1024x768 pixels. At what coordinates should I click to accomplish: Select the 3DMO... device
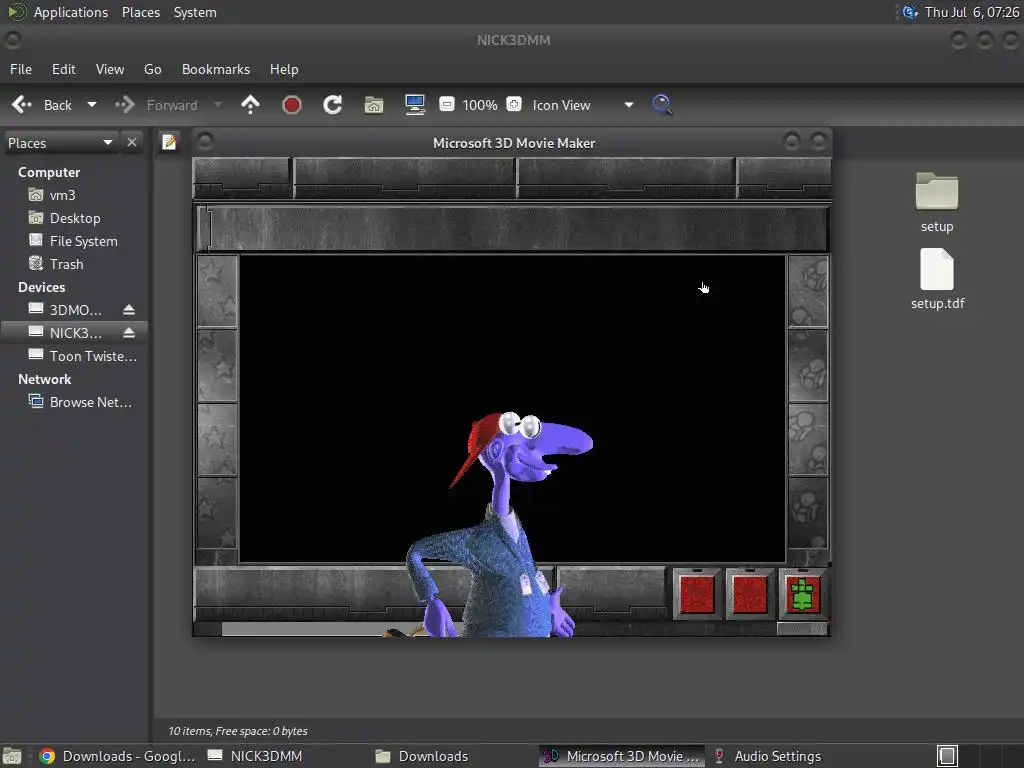point(65,310)
